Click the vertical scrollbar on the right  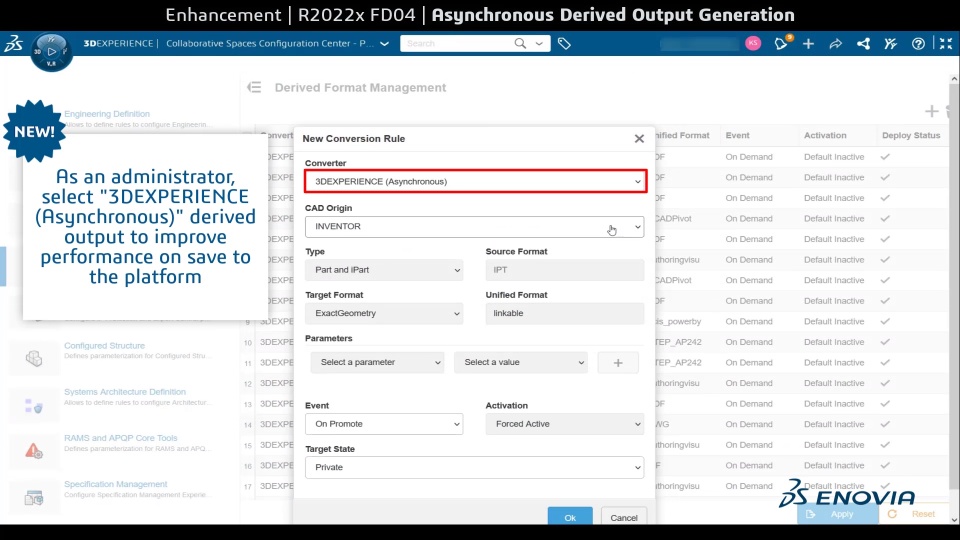point(954,288)
